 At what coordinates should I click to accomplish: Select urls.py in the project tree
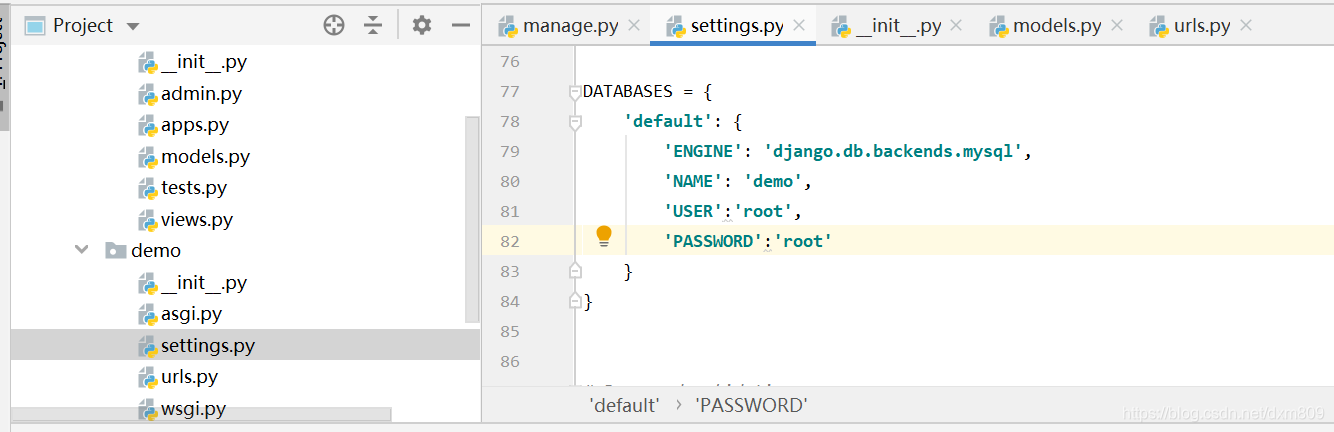point(189,377)
